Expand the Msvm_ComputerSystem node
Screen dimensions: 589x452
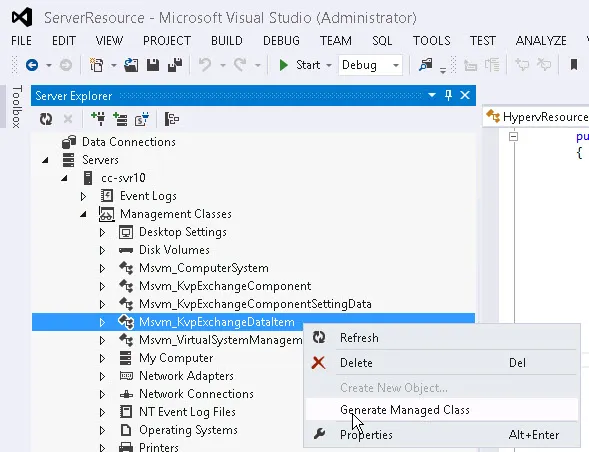click(102, 268)
